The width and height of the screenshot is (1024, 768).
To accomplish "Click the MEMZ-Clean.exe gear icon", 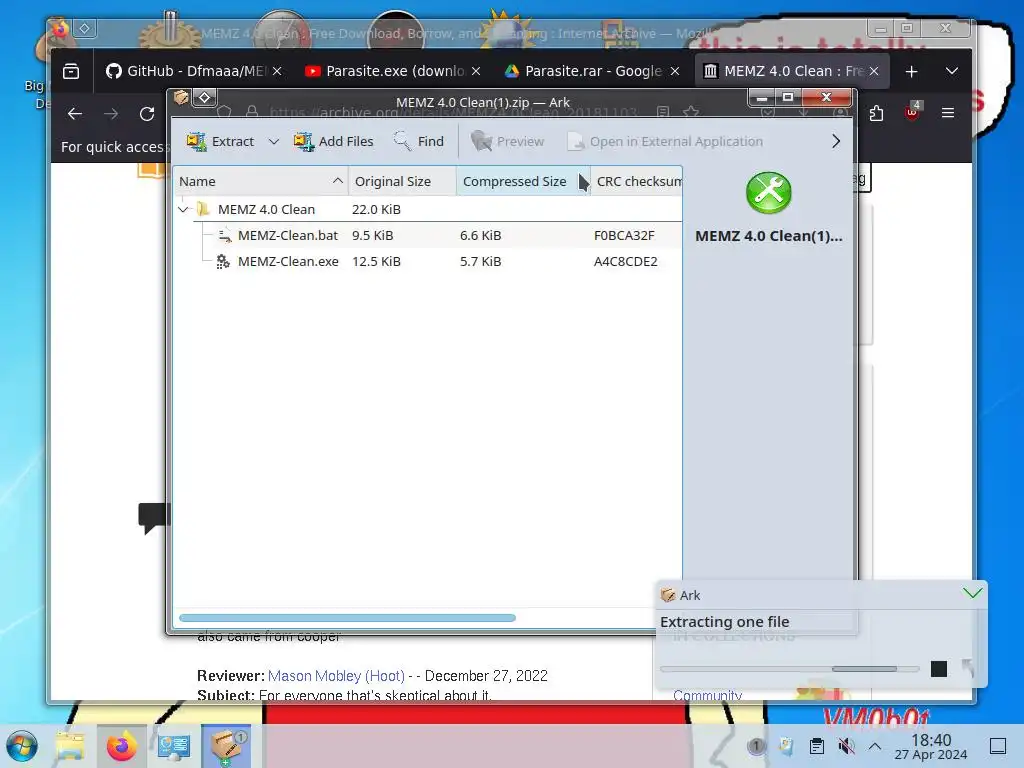I will pyautogui.click(x=223, y=261).
